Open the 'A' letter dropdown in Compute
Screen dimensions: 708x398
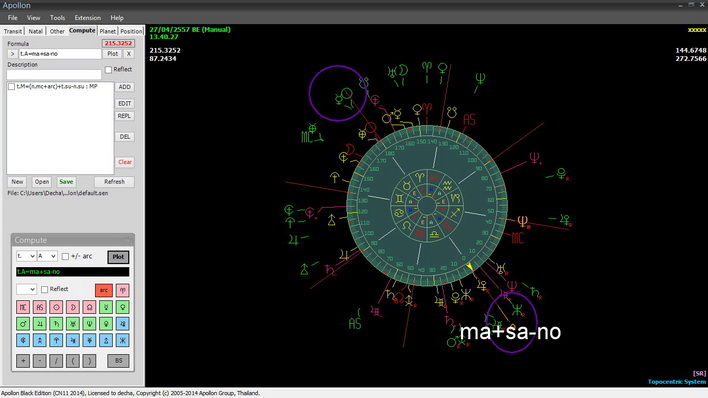47,256
